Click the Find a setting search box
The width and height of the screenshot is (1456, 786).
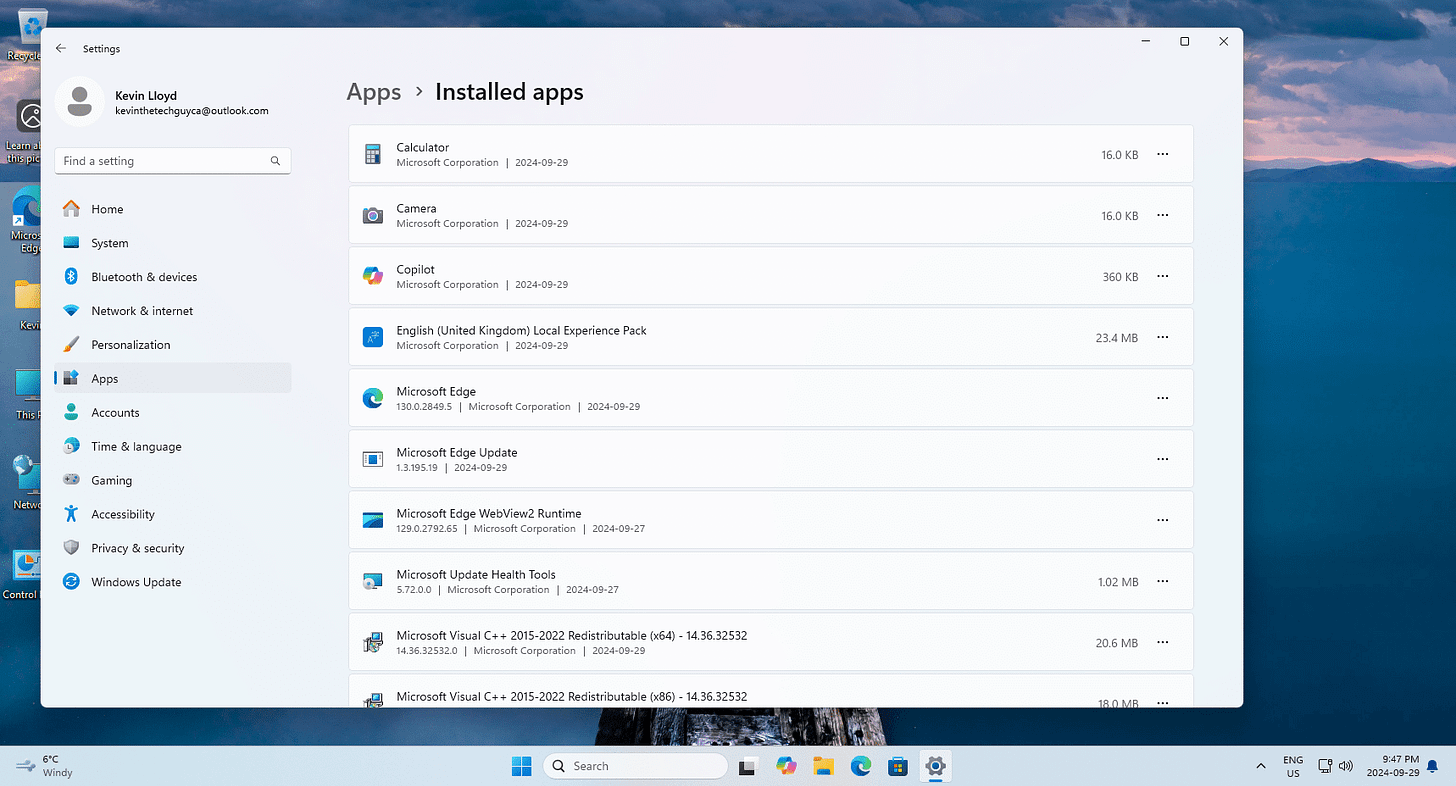coord(172,160)
